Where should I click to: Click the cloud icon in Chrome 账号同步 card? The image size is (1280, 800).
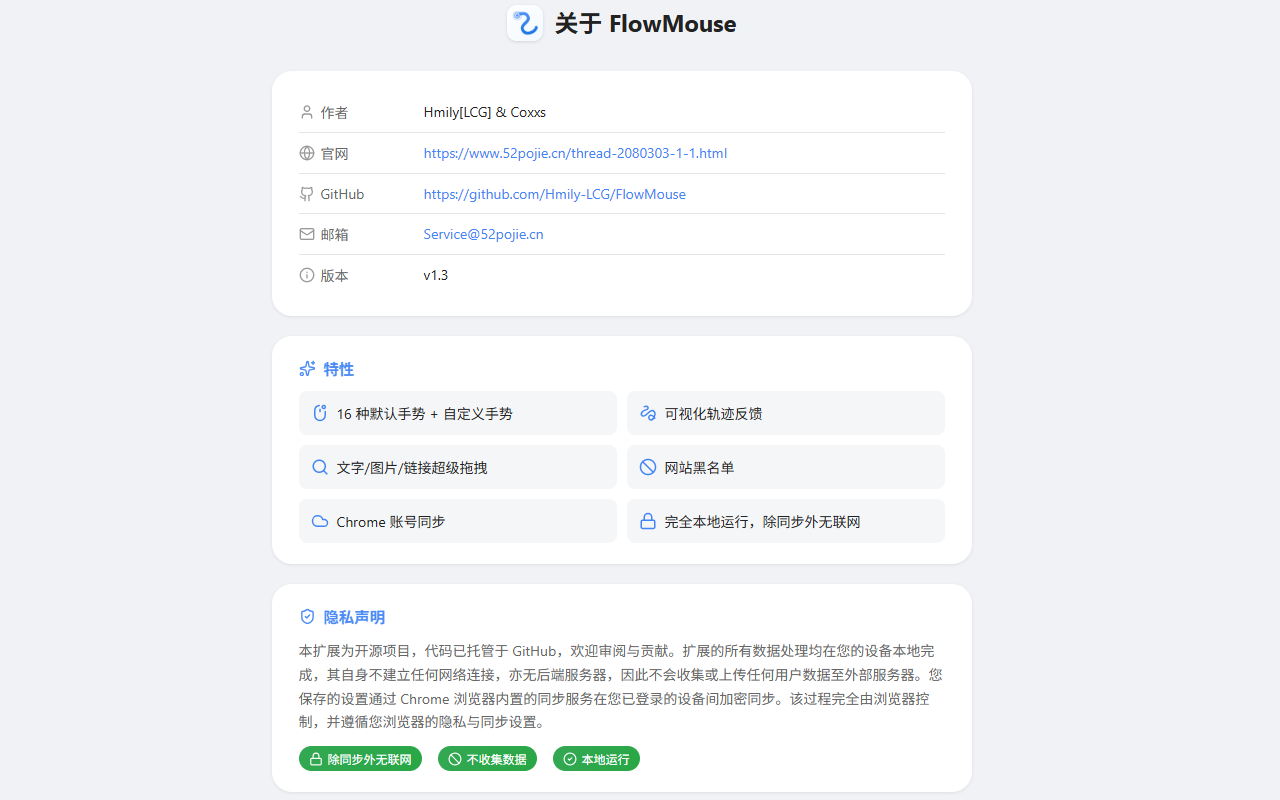point(320,521)
